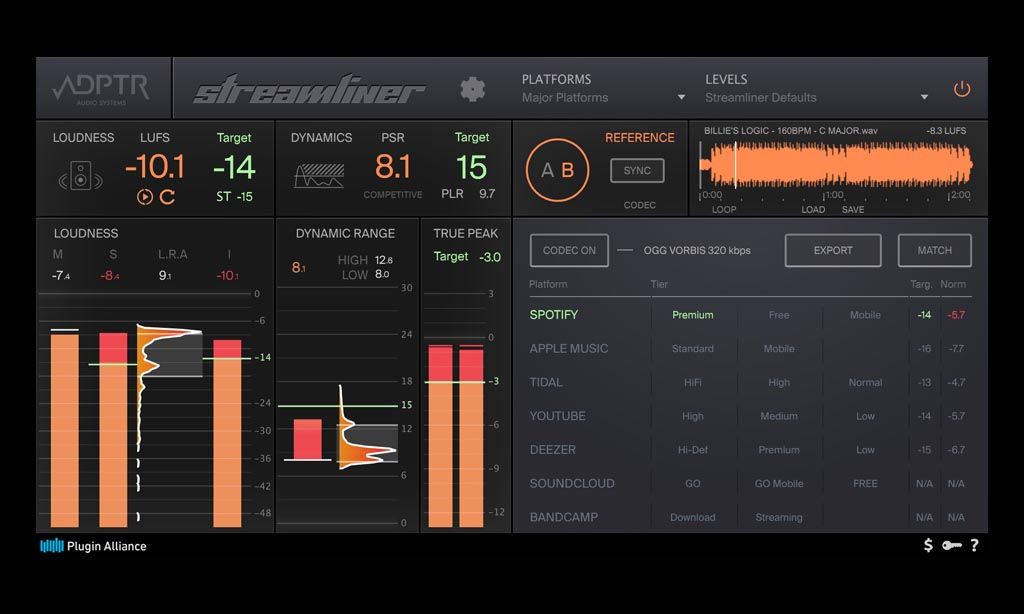Select the DEEZER platform
The height and width of the screenshot is (614, 1024).
point(552,450)
